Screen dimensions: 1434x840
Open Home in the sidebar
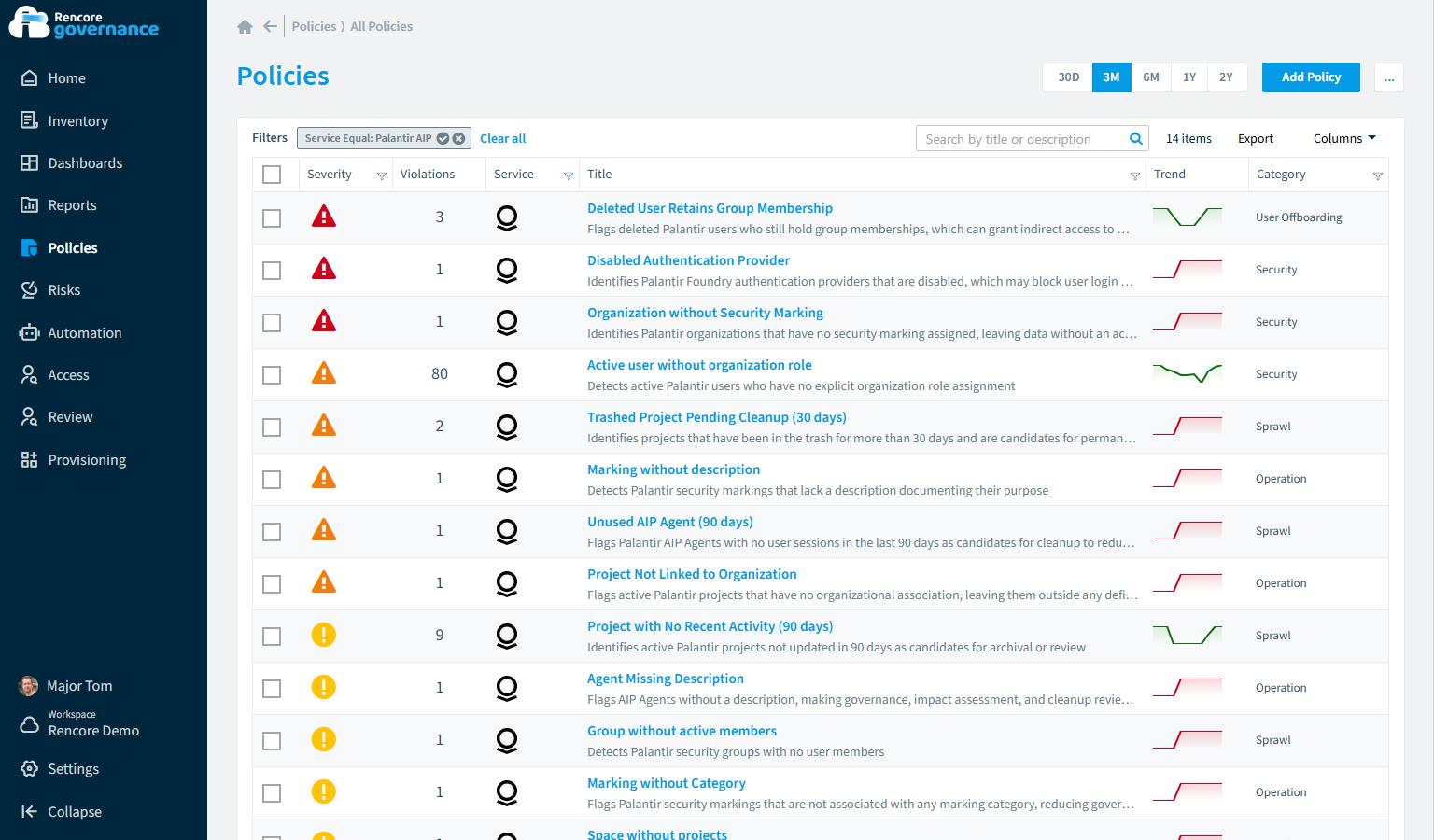(66, 78)
